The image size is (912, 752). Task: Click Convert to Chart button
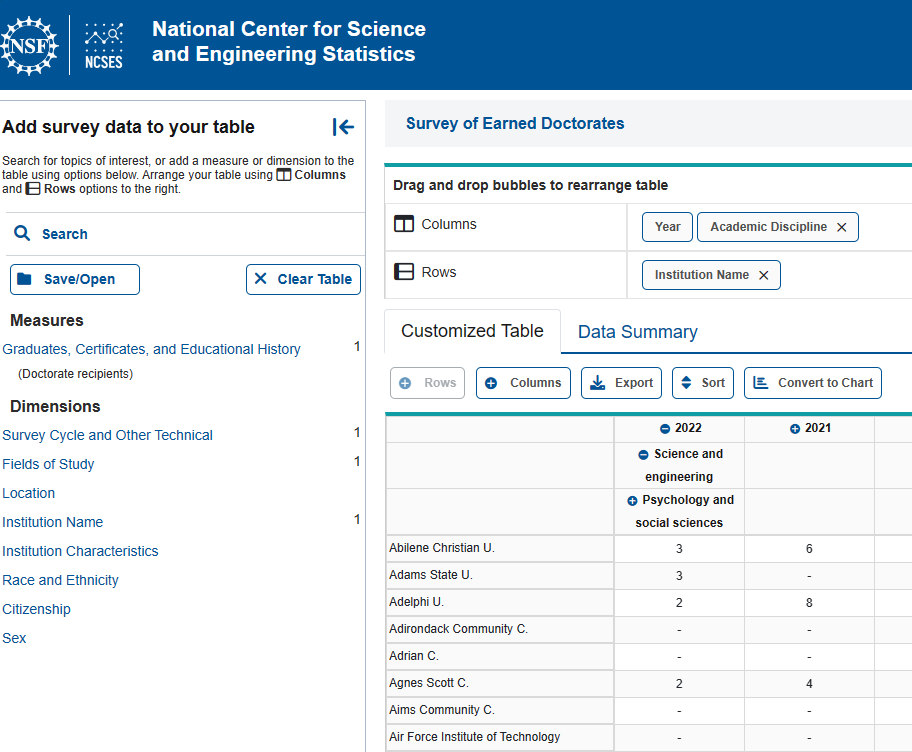point(812,383)
